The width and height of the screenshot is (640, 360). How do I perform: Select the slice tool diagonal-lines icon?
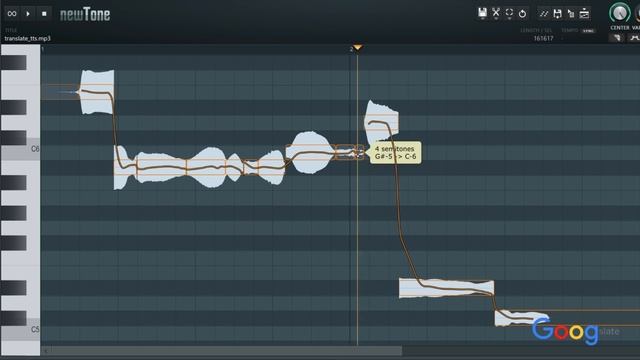pos(544,13)
